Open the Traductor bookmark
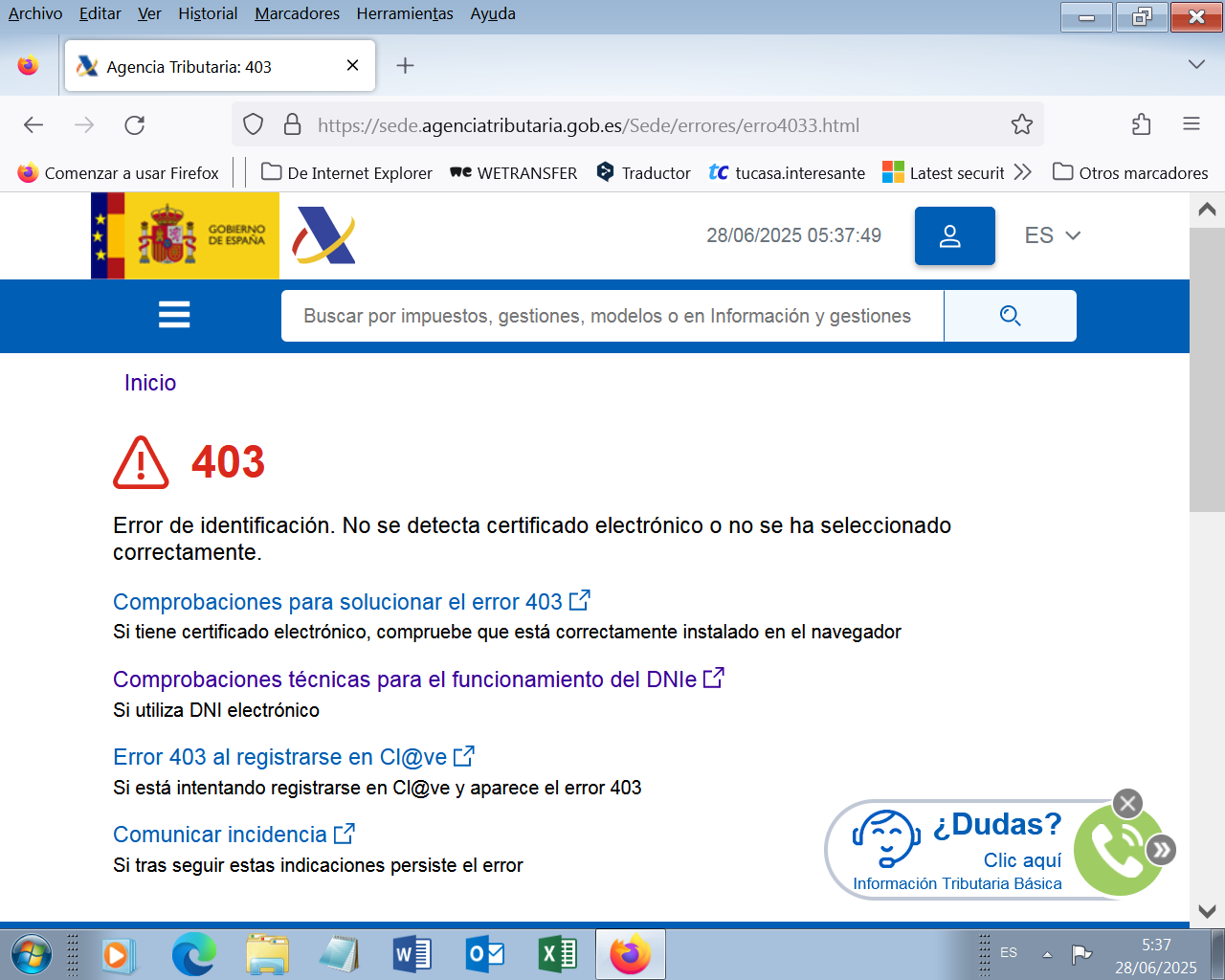 click(643, 173)
